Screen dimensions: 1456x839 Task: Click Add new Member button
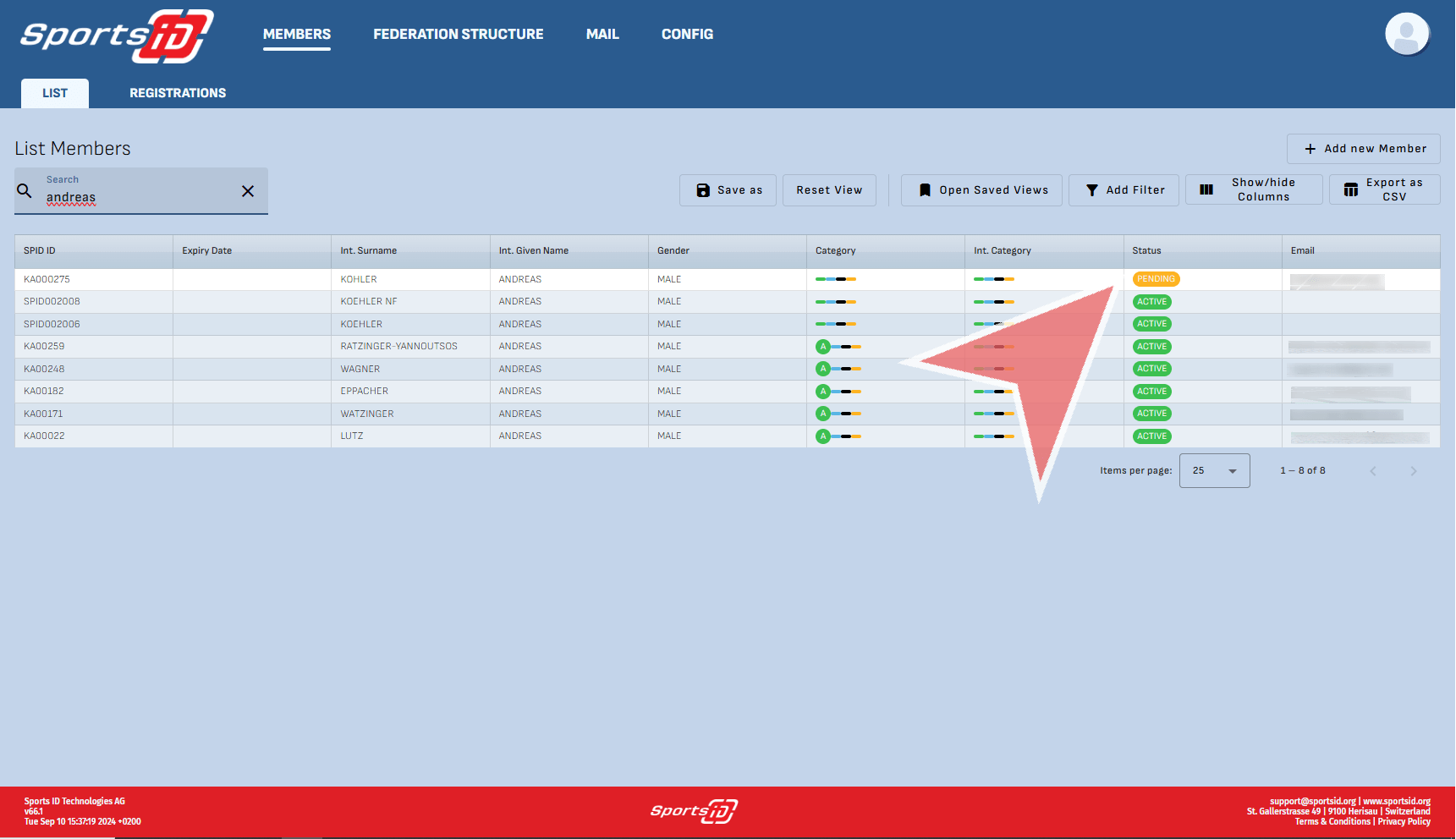(1363, 149)
